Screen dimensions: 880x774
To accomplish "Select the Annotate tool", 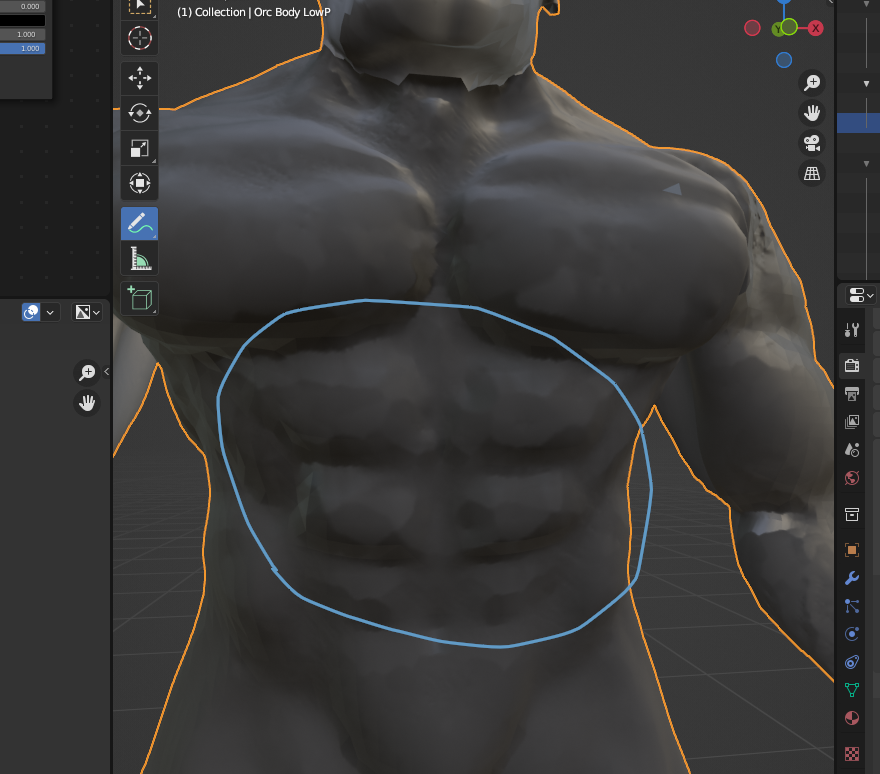I will pos(139,223).
